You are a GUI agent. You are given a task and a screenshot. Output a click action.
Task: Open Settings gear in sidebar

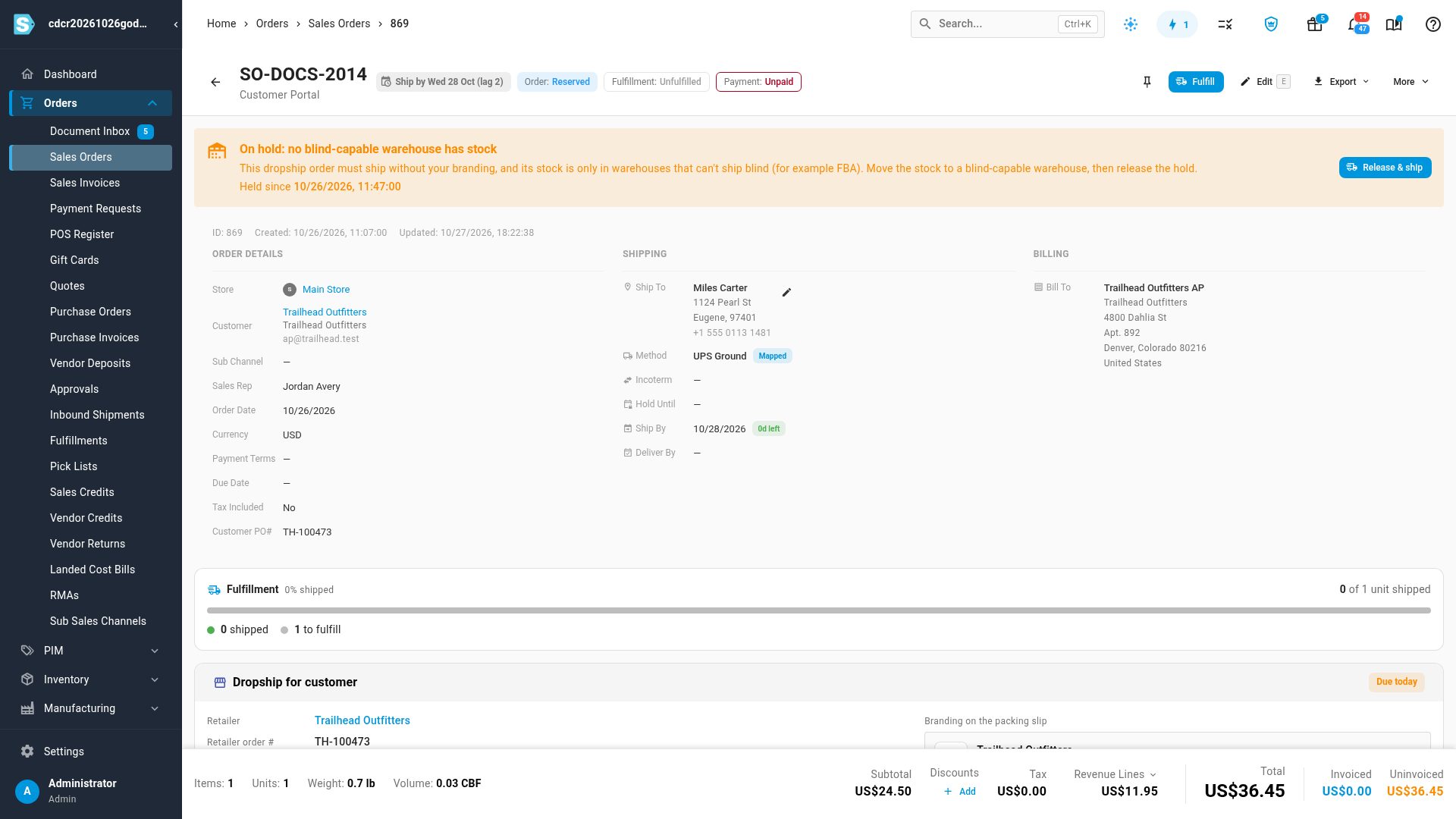click(x=27, y=752)
